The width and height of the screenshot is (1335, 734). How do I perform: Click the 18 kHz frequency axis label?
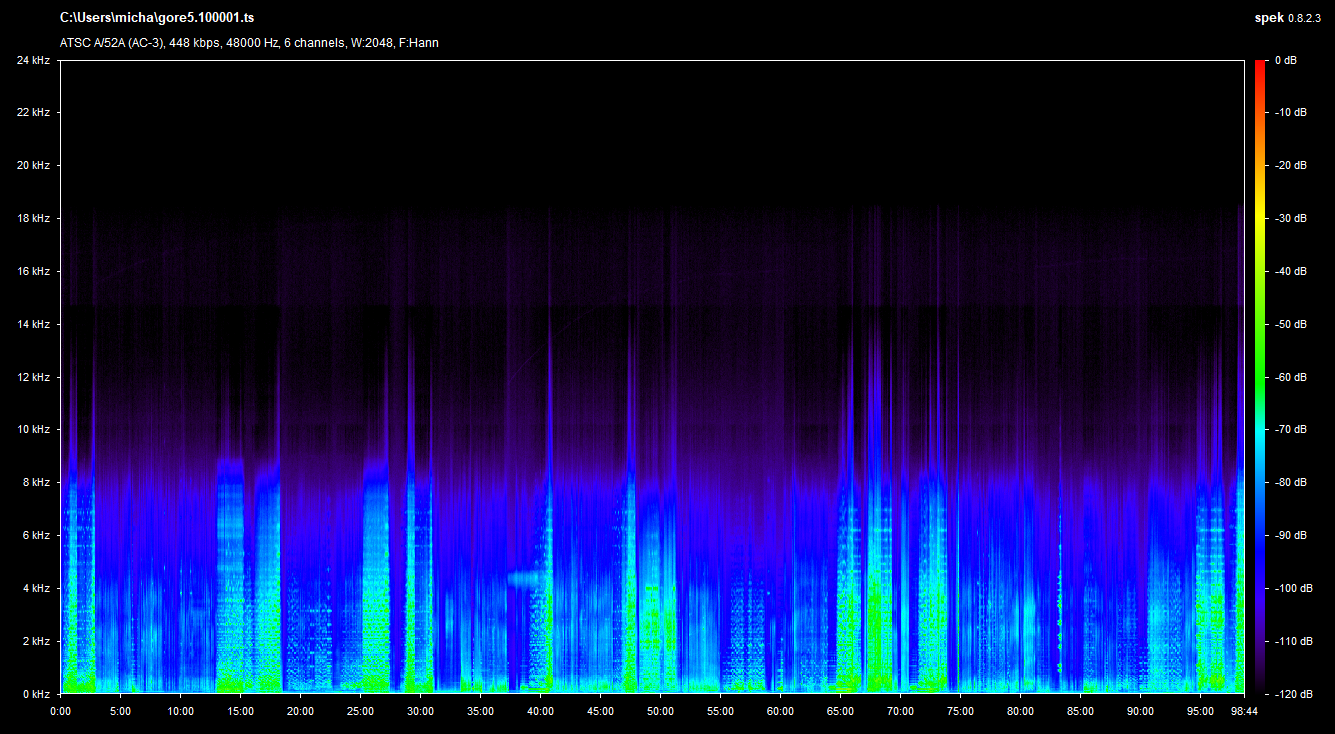point(33,218)
